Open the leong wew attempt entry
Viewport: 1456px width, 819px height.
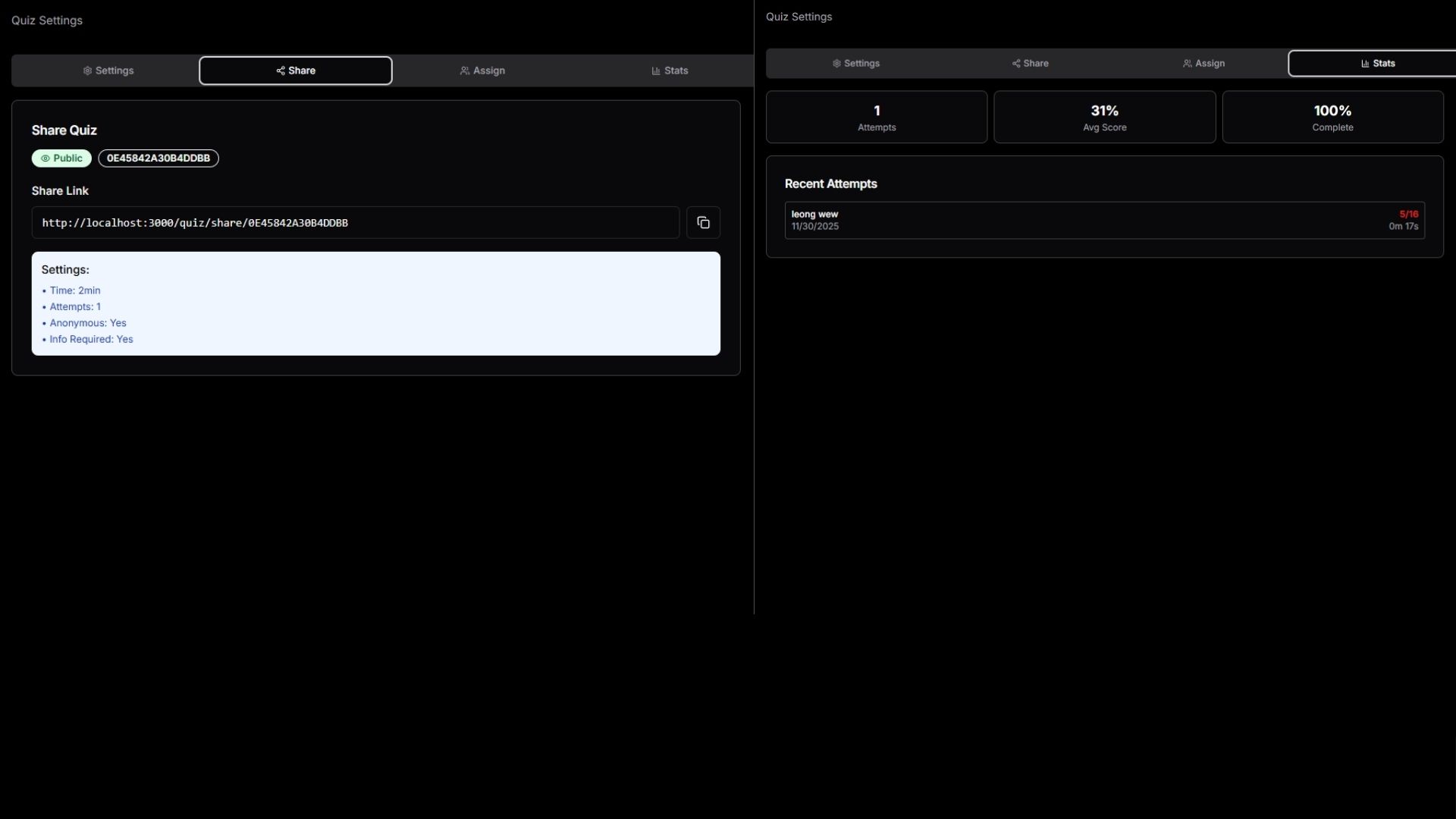(1103, 220)
